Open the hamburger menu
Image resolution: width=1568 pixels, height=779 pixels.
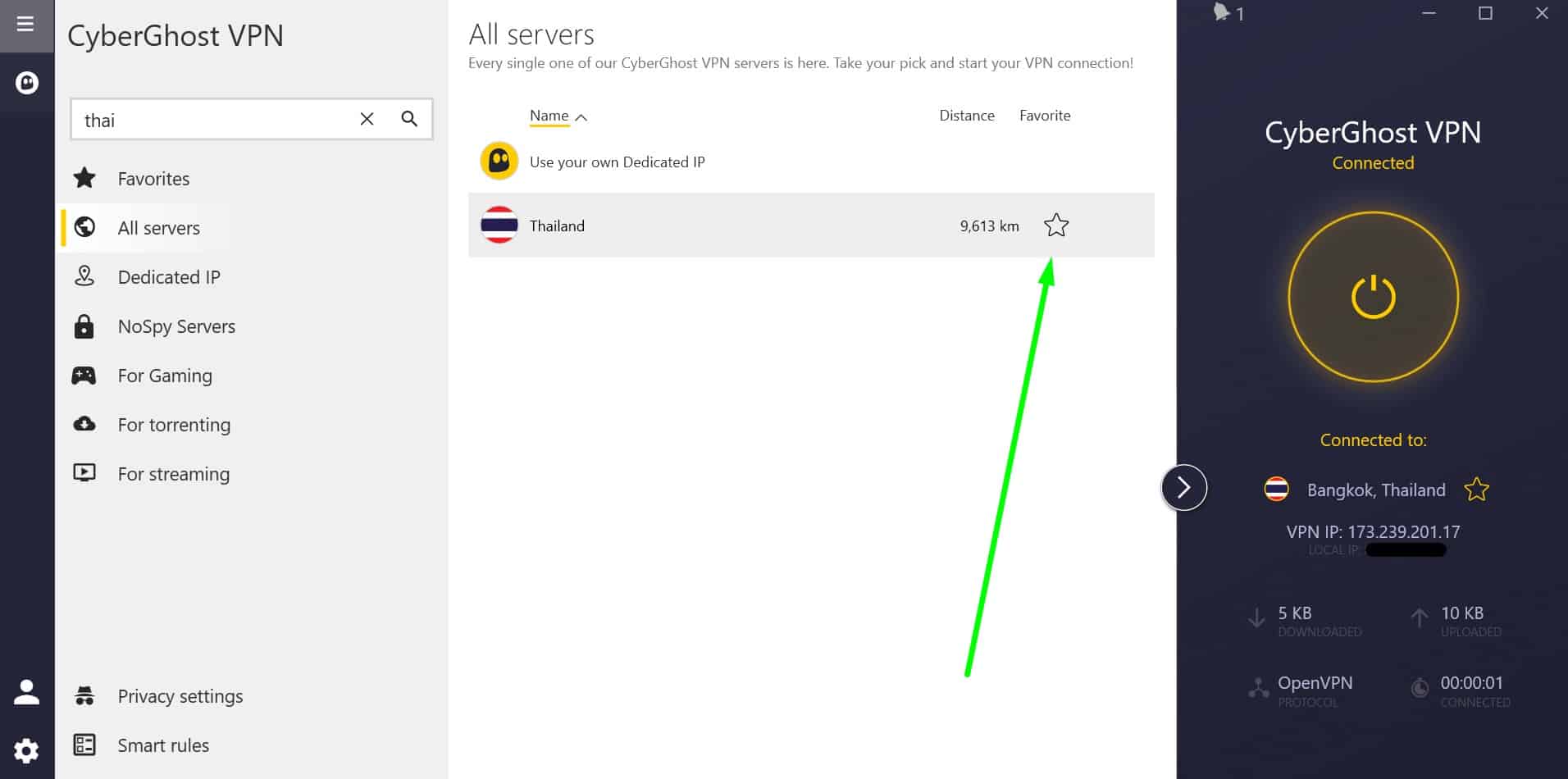point(25,24)
